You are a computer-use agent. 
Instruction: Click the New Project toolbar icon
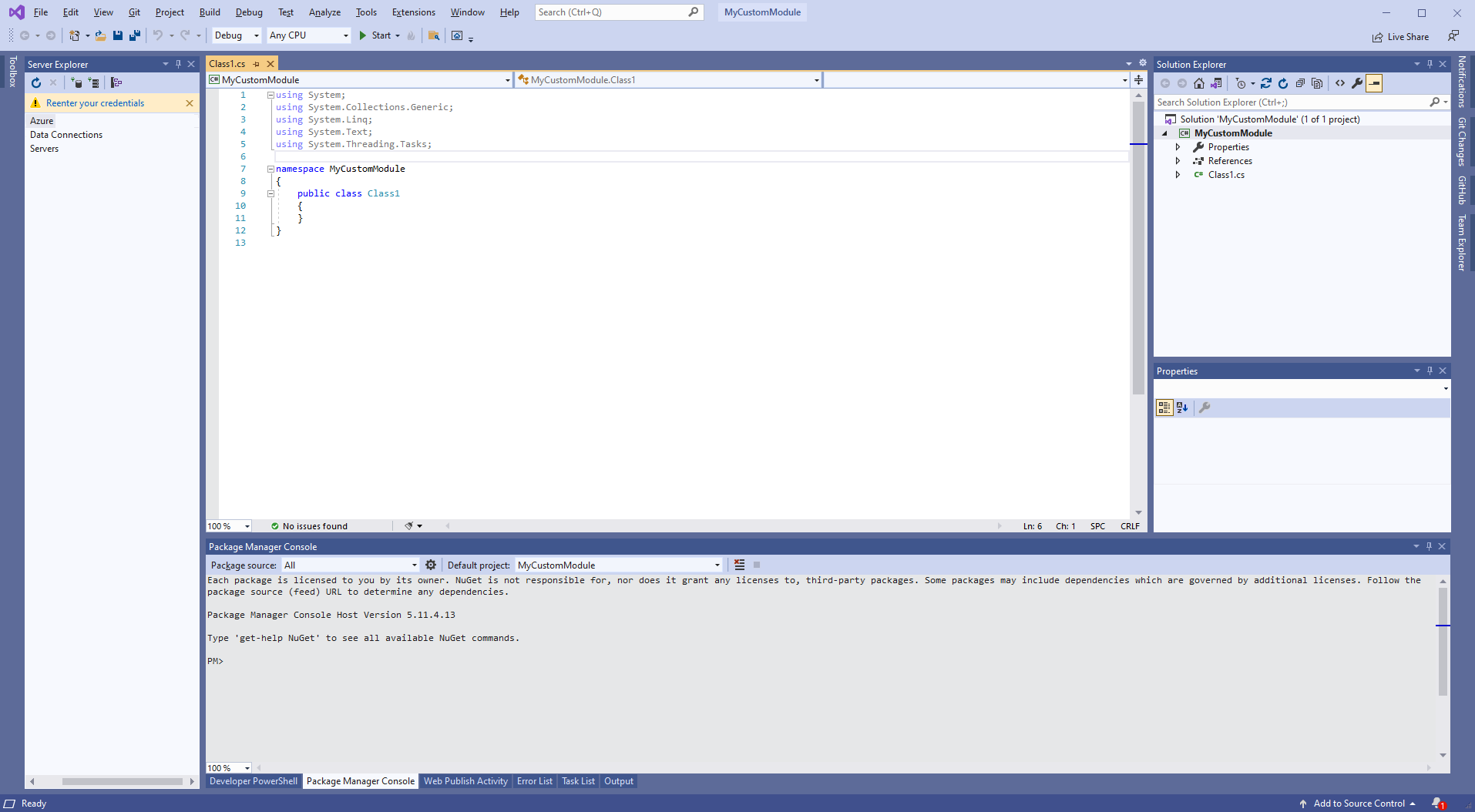point(74,35)
